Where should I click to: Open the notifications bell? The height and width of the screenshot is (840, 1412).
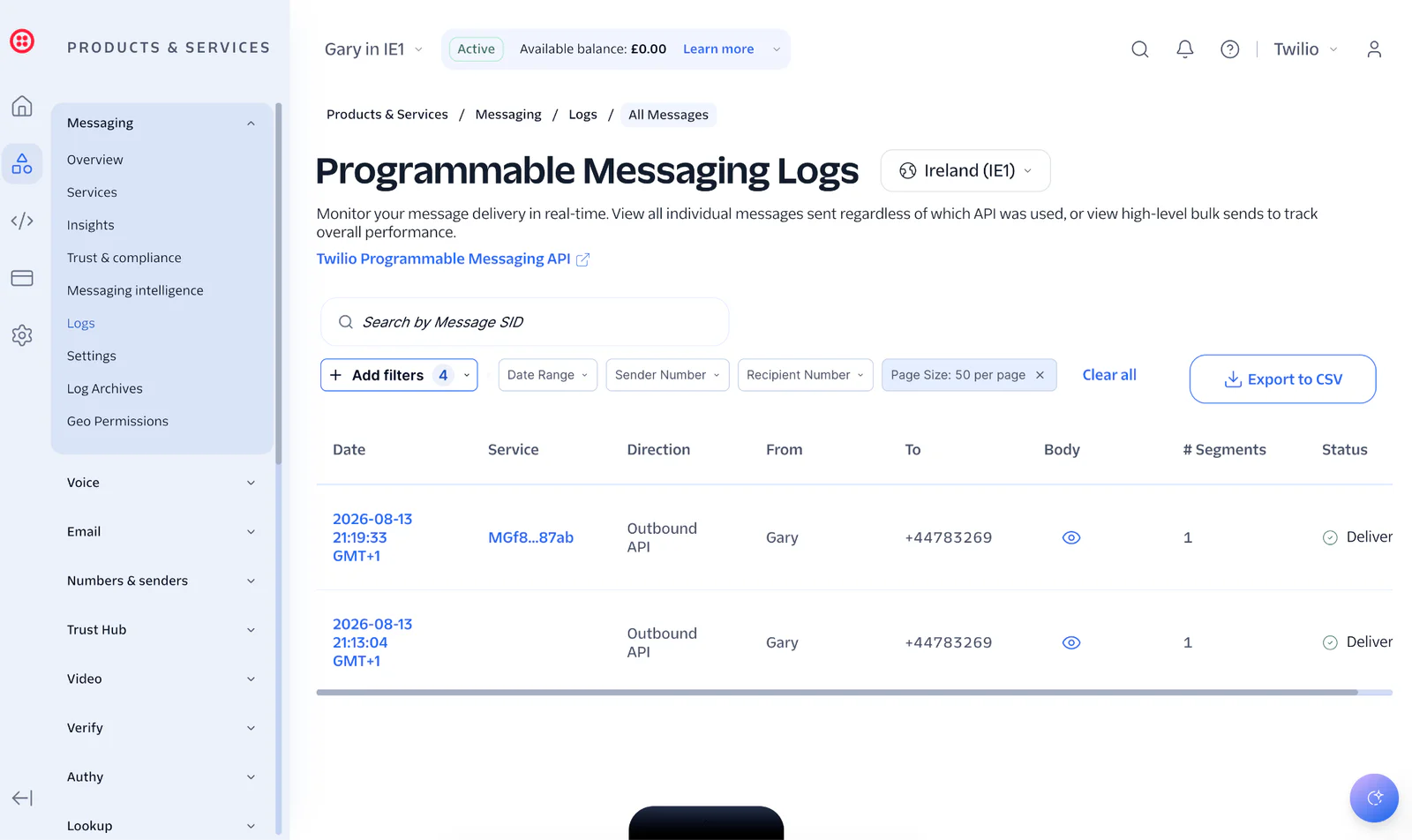pos(1185,49)
